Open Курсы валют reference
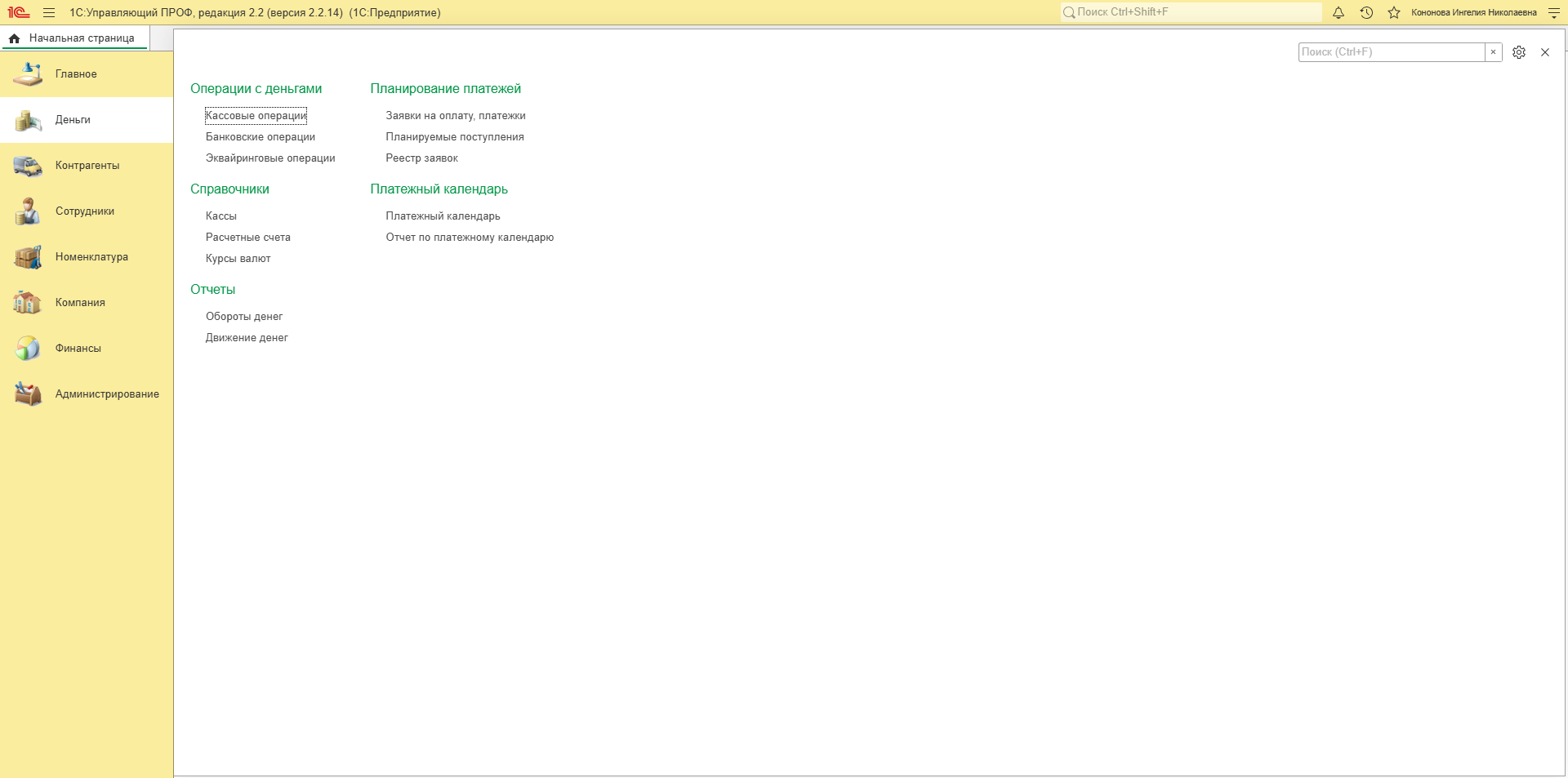This screenshot has width=1568, height=778. click(238, 259)
